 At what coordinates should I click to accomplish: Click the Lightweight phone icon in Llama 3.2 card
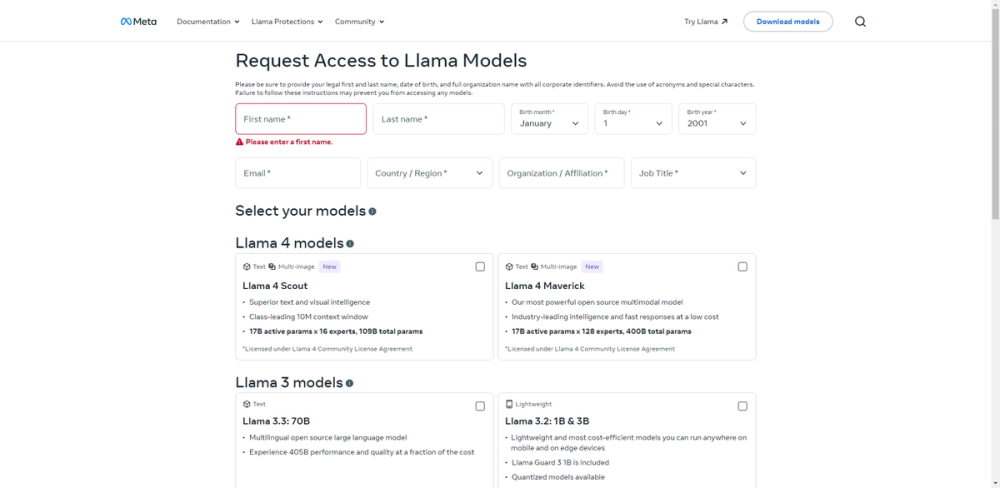[509, 404]
